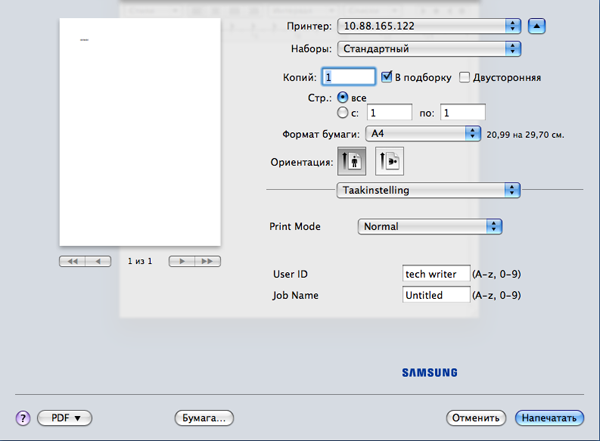Click the Напечатать print button

pyautogui.click(x=549, y=418)
